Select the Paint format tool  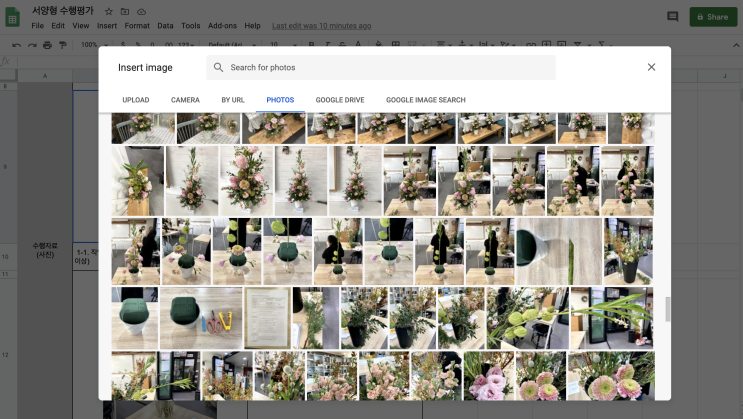63,45
